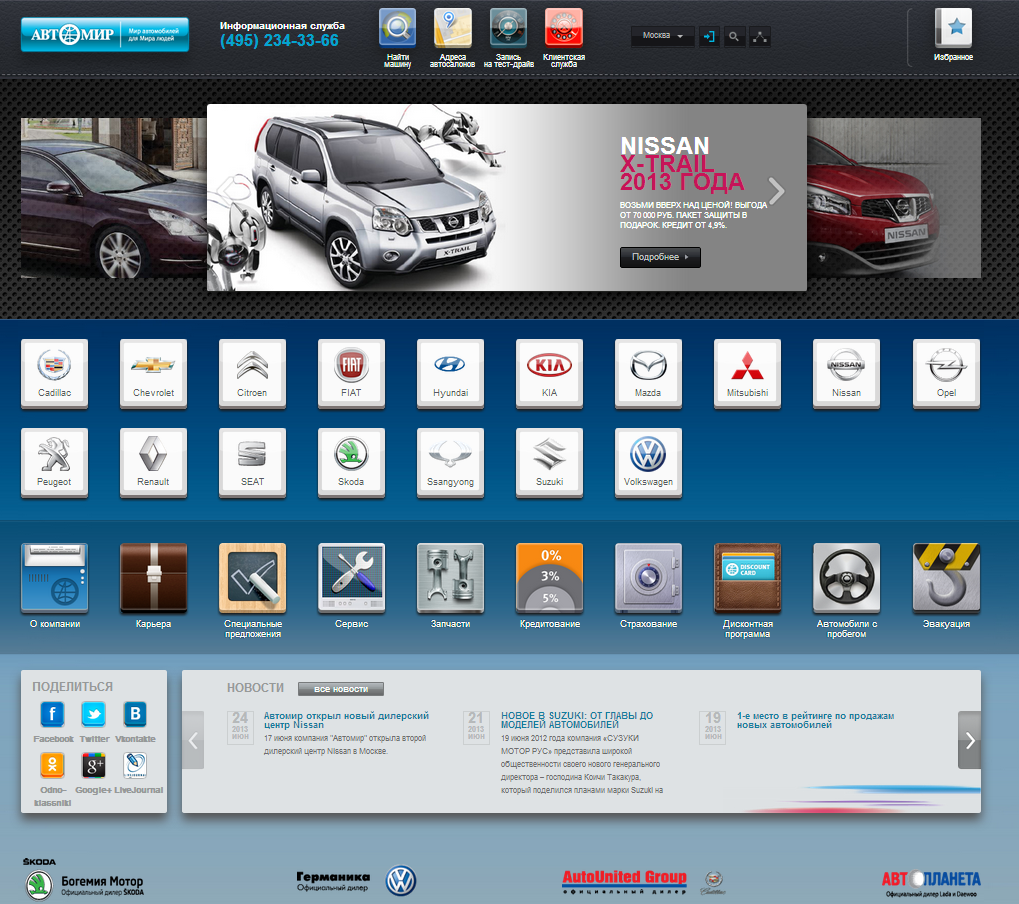Open the Запчасти pistons icon

pyautogui.click(x=450, y=578)
